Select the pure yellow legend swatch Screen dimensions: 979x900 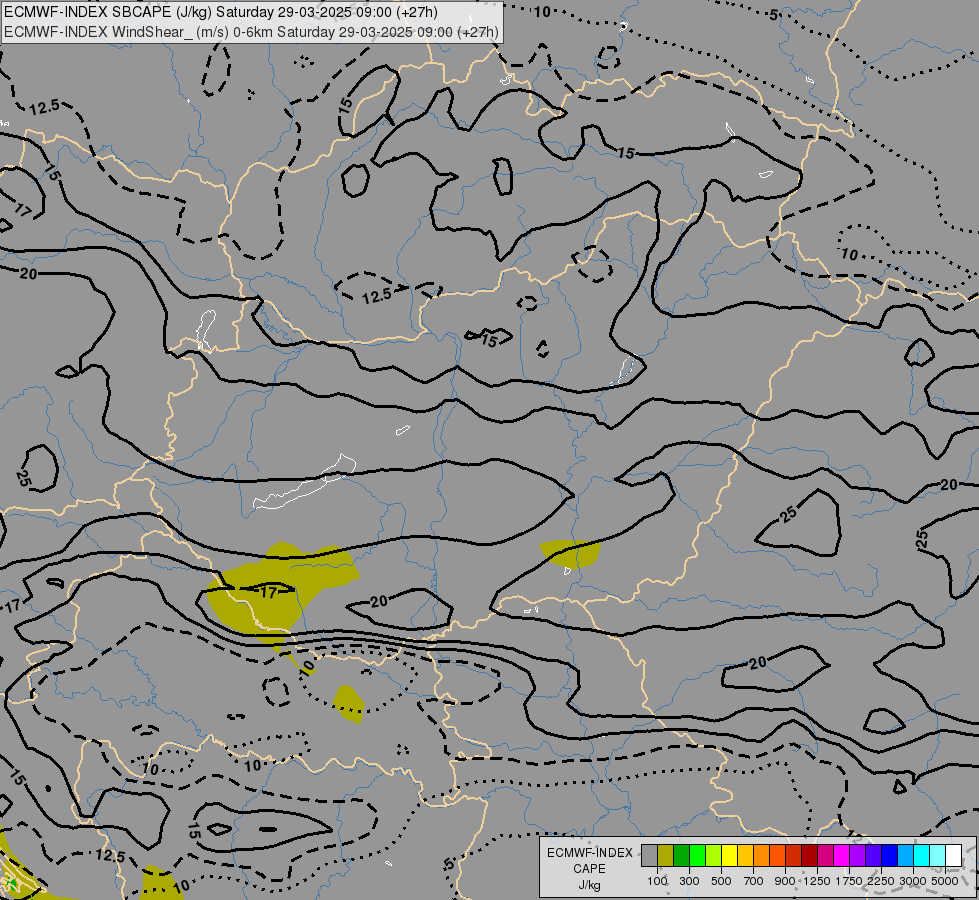[x=729, y=856]
